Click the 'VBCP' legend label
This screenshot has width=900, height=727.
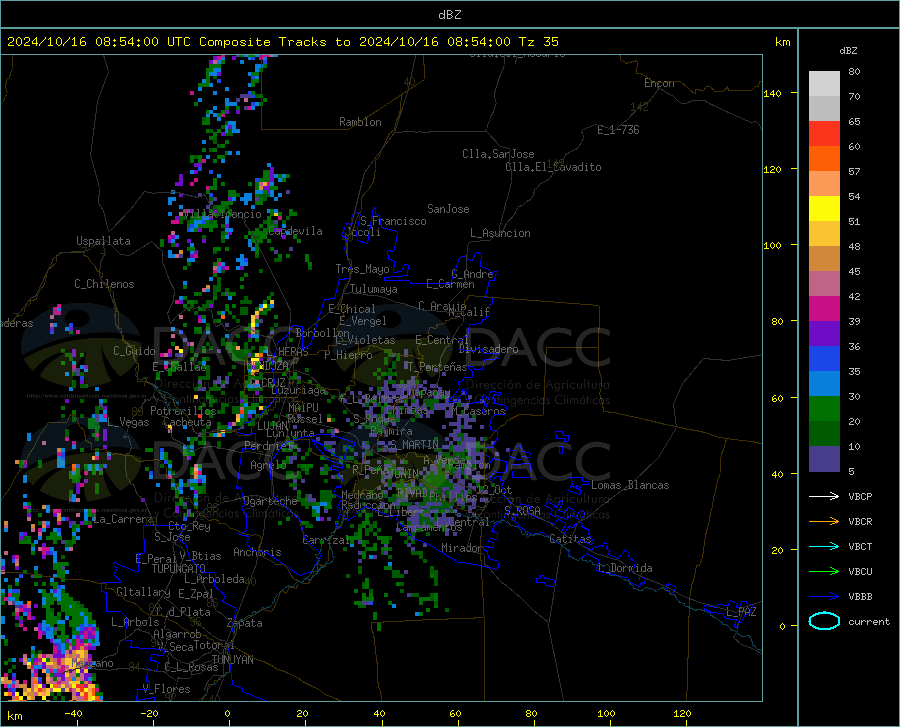tap(860, 497)
